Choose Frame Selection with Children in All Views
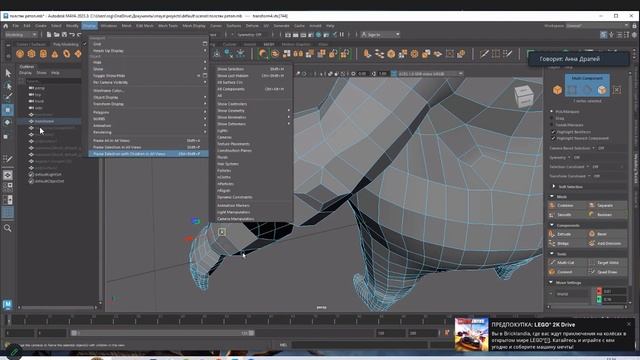640x360 pixels. coord(149,154)
